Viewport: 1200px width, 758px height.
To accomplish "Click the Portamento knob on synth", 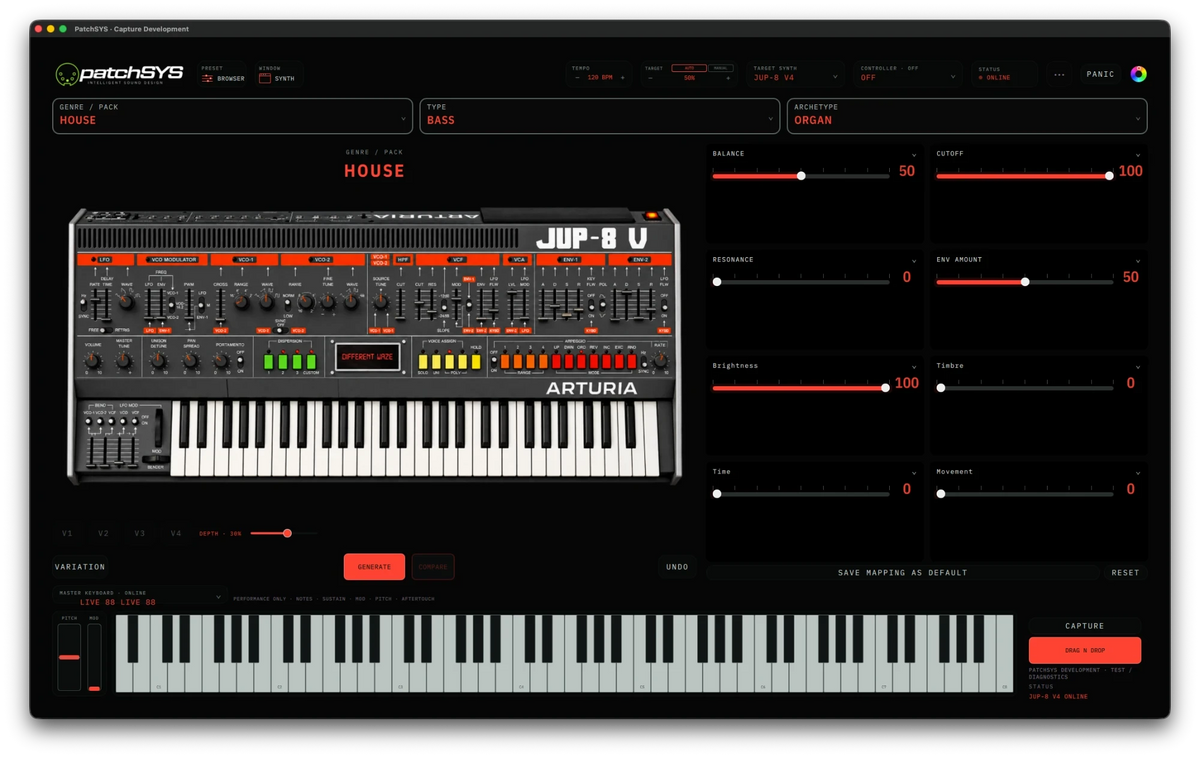I will (x=221, y=361).
